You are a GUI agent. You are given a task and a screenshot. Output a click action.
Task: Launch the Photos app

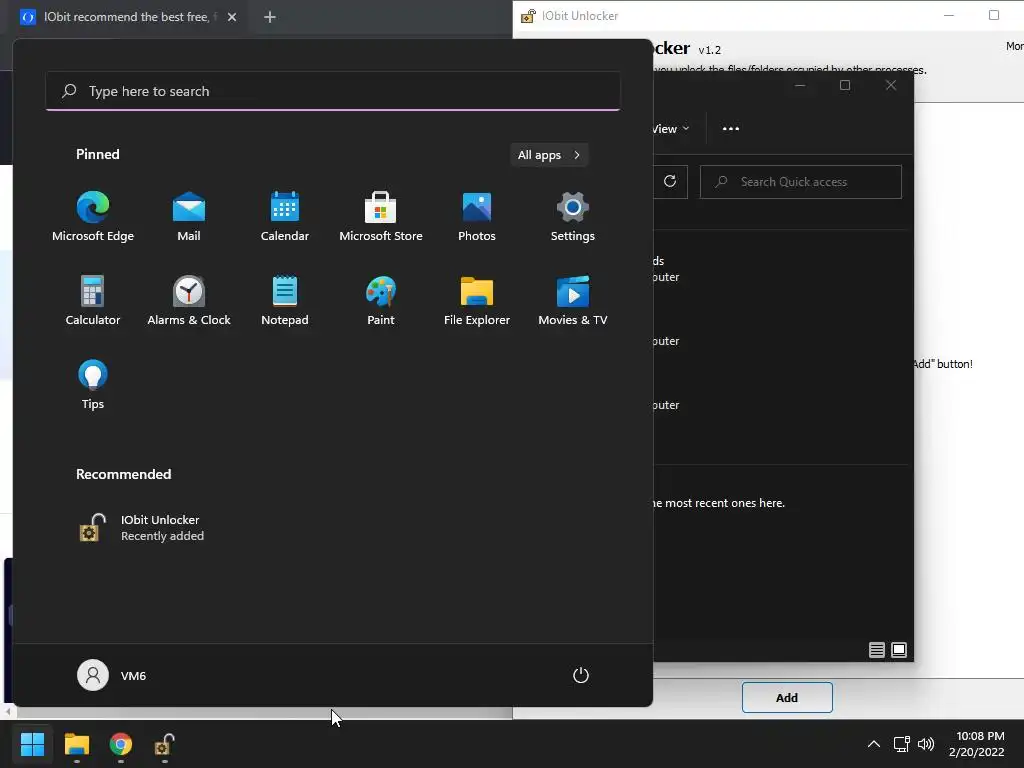point(477,217)
